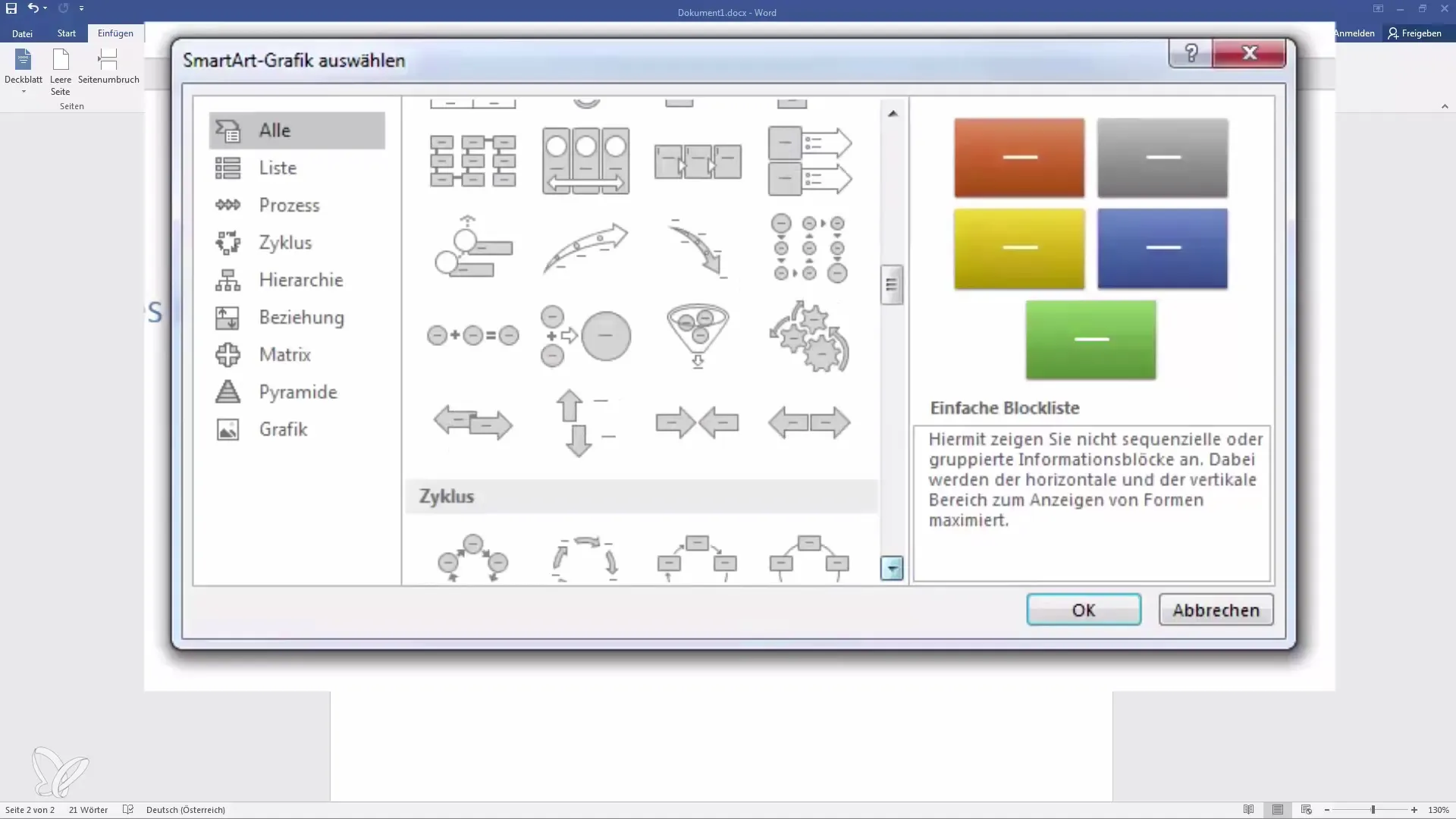Close the SmartArt-Grafik dialog
This screenshot has width=1456, height=819.
pyautogui.click(x=1249, y=53)
